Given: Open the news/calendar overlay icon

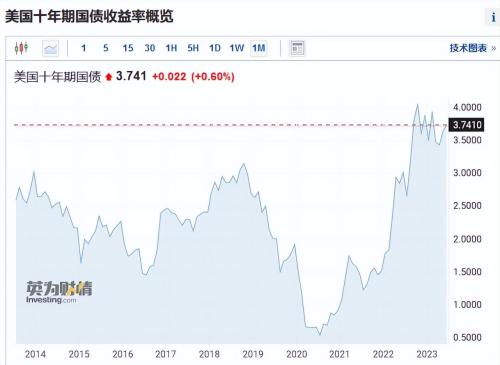Looking at the screenshot, I should (x=297, y=48).
